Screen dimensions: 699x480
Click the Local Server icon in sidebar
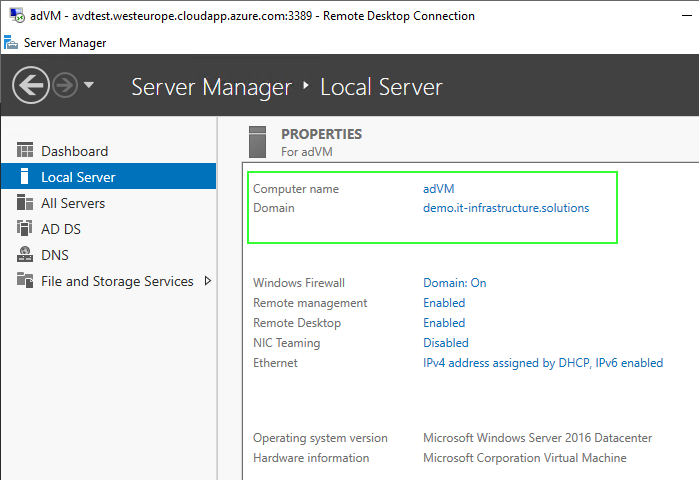pos(25,176)
